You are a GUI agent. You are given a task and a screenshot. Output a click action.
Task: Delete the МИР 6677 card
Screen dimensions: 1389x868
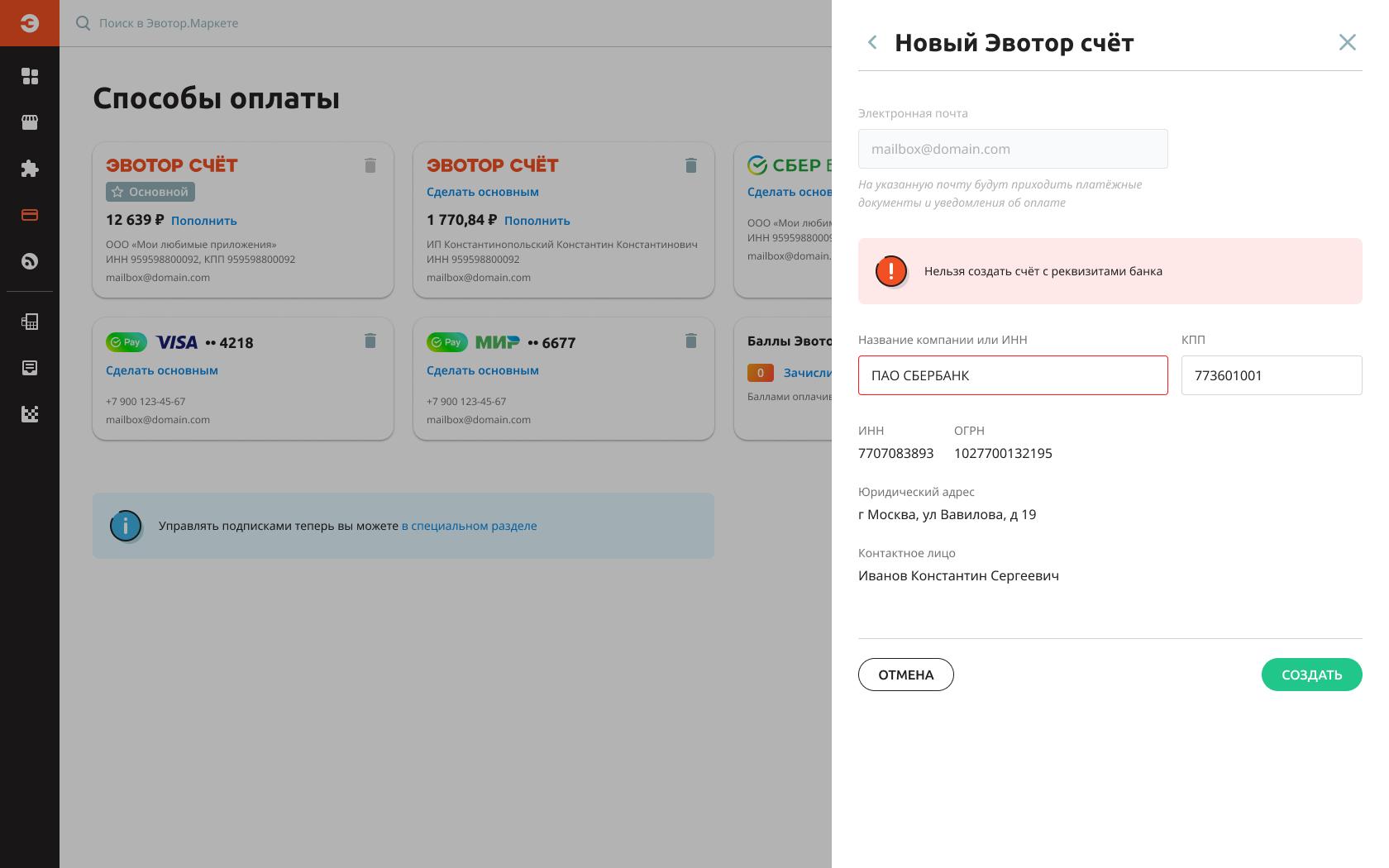(691, 341)
